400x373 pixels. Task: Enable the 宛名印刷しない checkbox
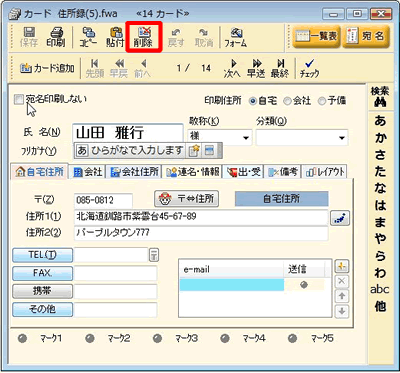[20, 99]
